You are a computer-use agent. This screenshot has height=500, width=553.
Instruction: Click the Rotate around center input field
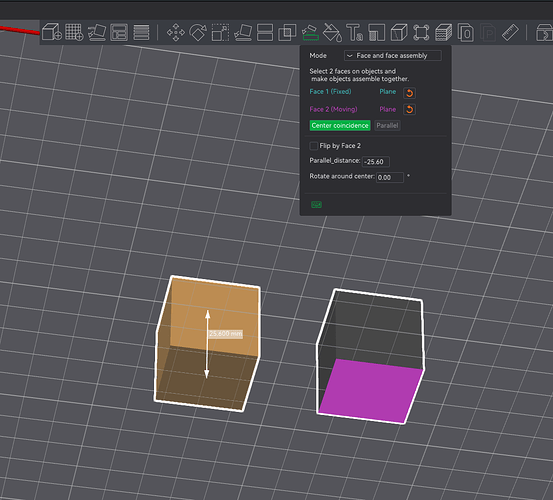click(390, 177)
